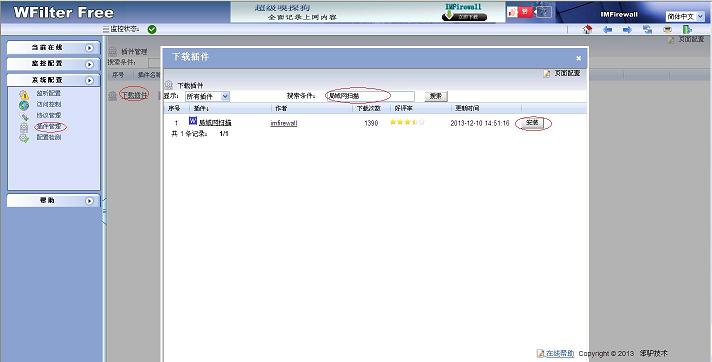Click the star rating of the plugin
This screenshot has width=712, height=362.
point(407,122)
